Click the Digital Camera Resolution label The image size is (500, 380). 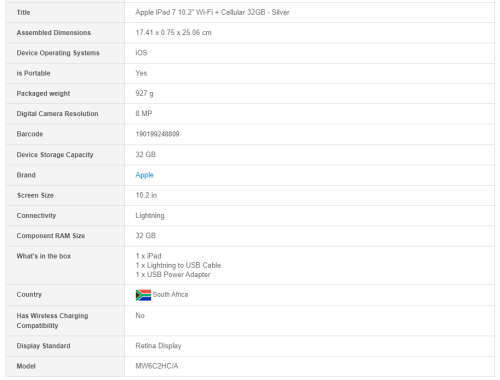pos(57,114)
